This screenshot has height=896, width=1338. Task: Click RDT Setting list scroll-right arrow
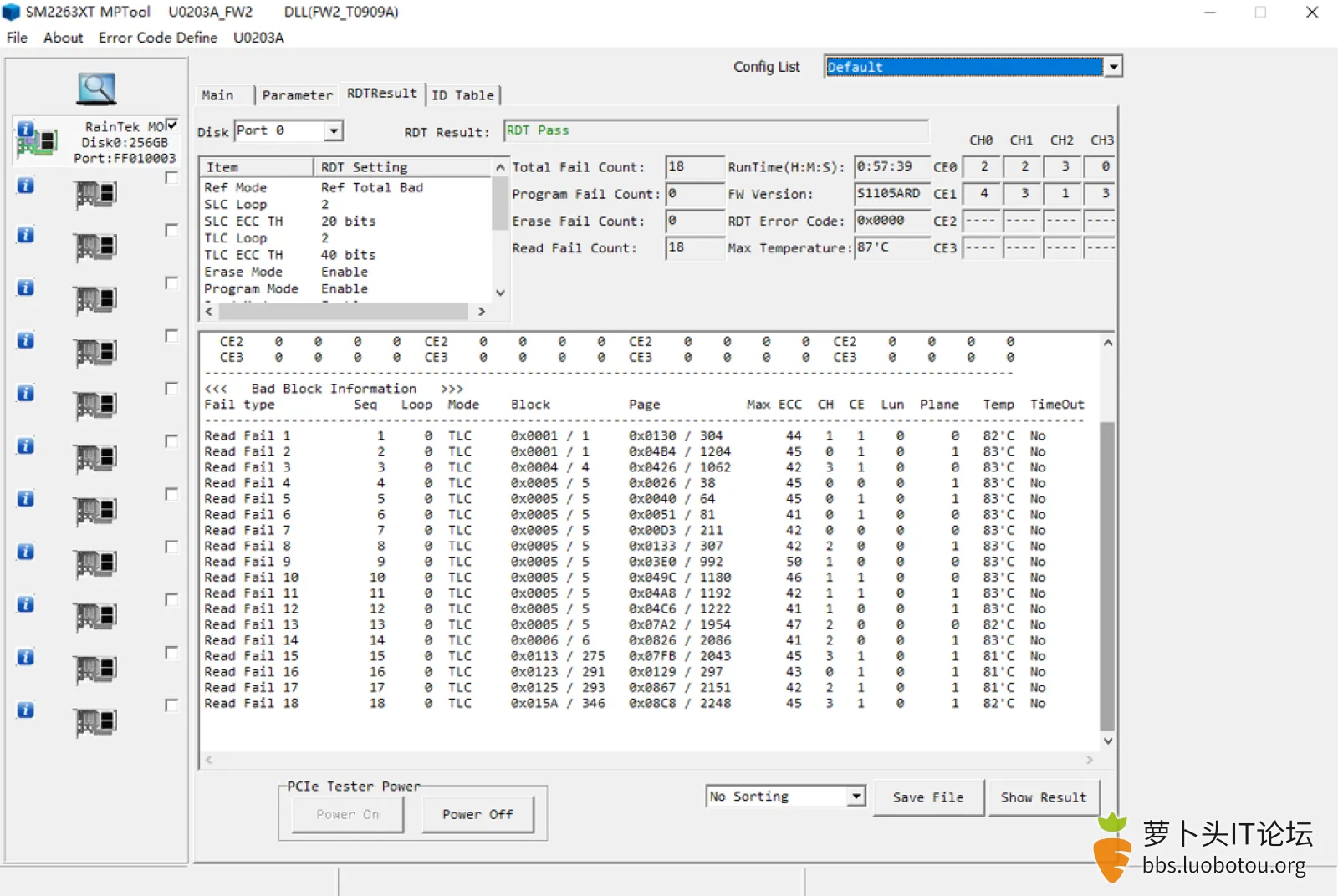(x=482, y=311)
